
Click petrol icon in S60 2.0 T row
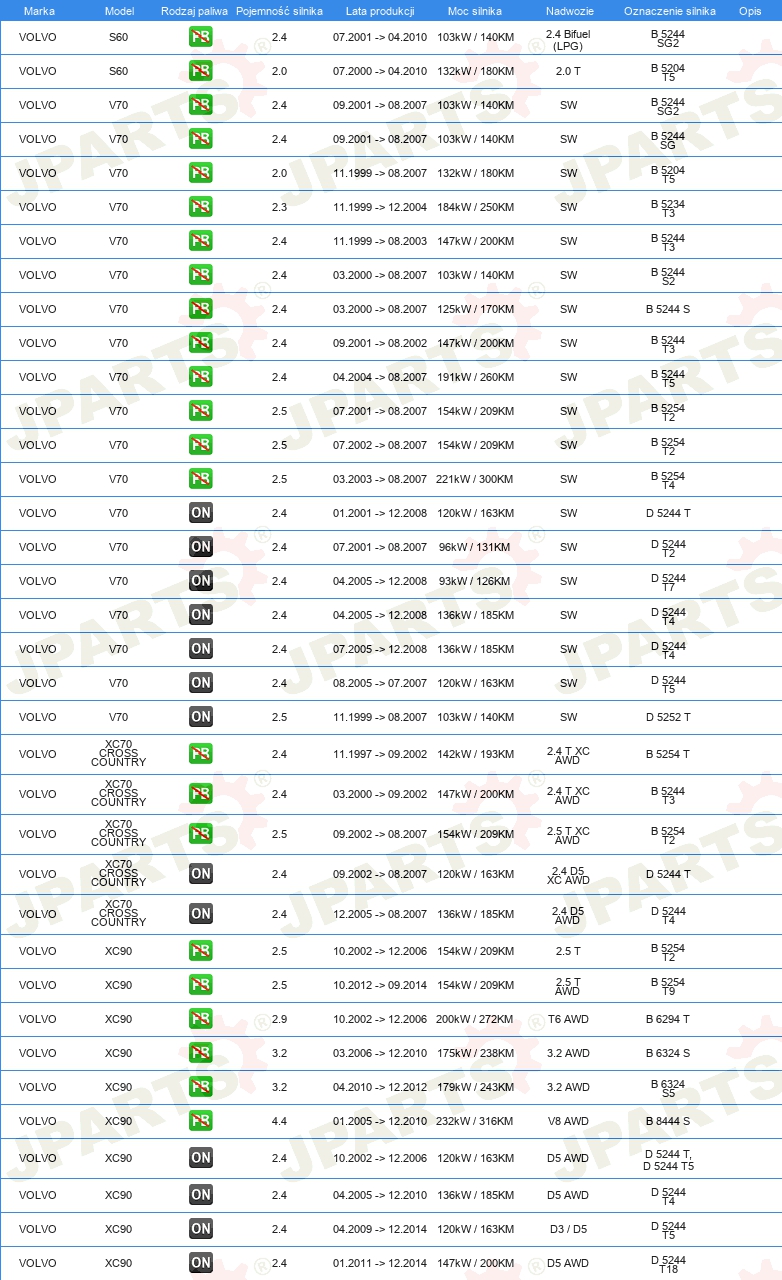click(200, 71)
